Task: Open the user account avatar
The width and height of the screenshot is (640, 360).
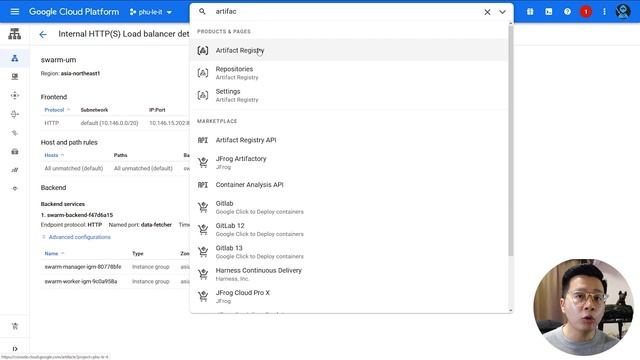Action: coord(623,11)
